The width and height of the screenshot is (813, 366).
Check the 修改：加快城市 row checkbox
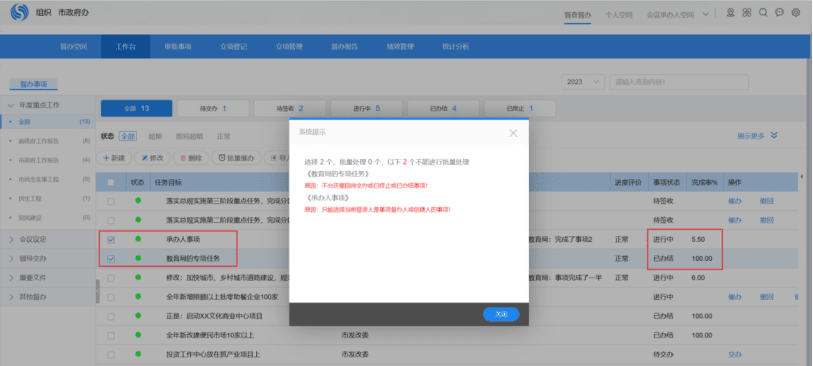click(x=111, y=278)
